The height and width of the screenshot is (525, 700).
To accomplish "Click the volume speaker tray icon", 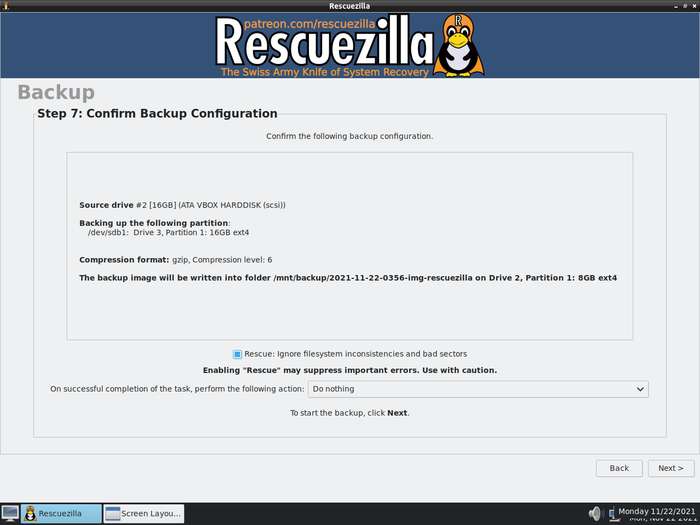I will [596, 513].
